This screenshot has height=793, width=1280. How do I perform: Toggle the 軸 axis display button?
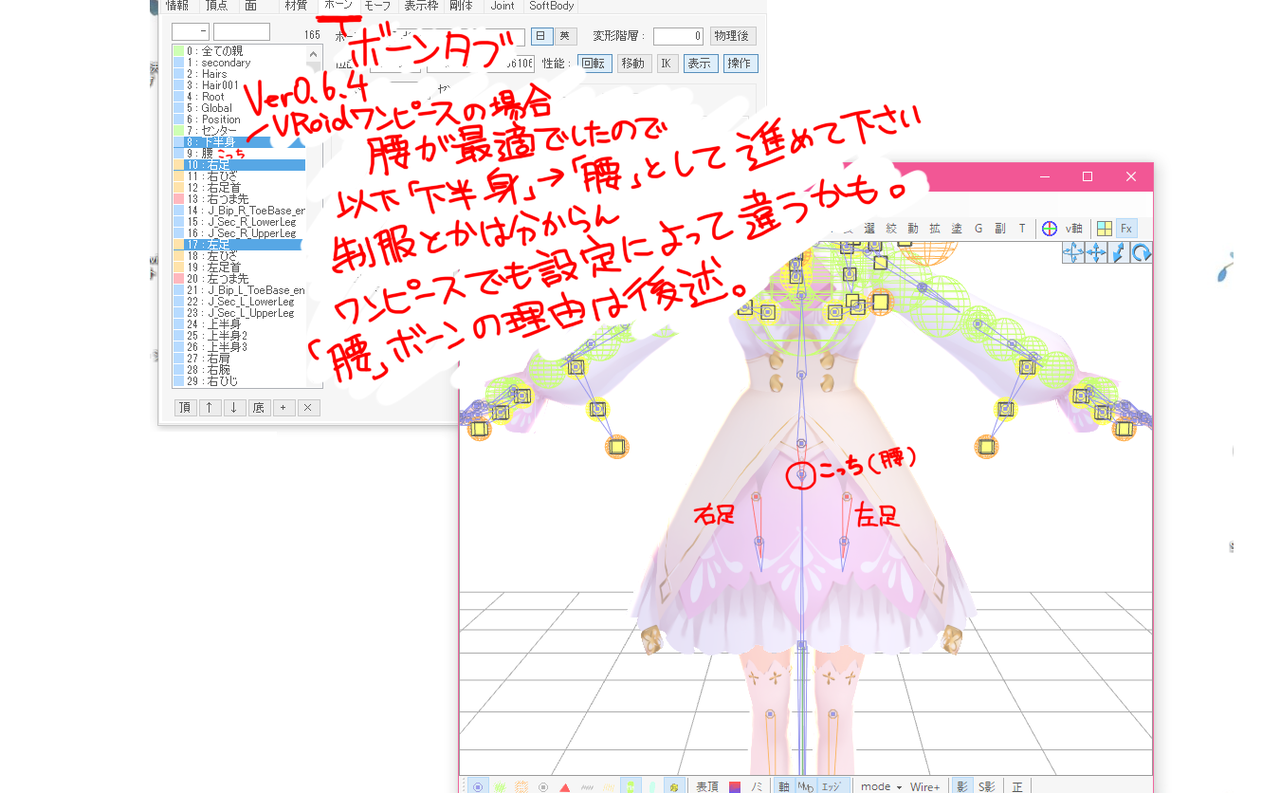784,787
